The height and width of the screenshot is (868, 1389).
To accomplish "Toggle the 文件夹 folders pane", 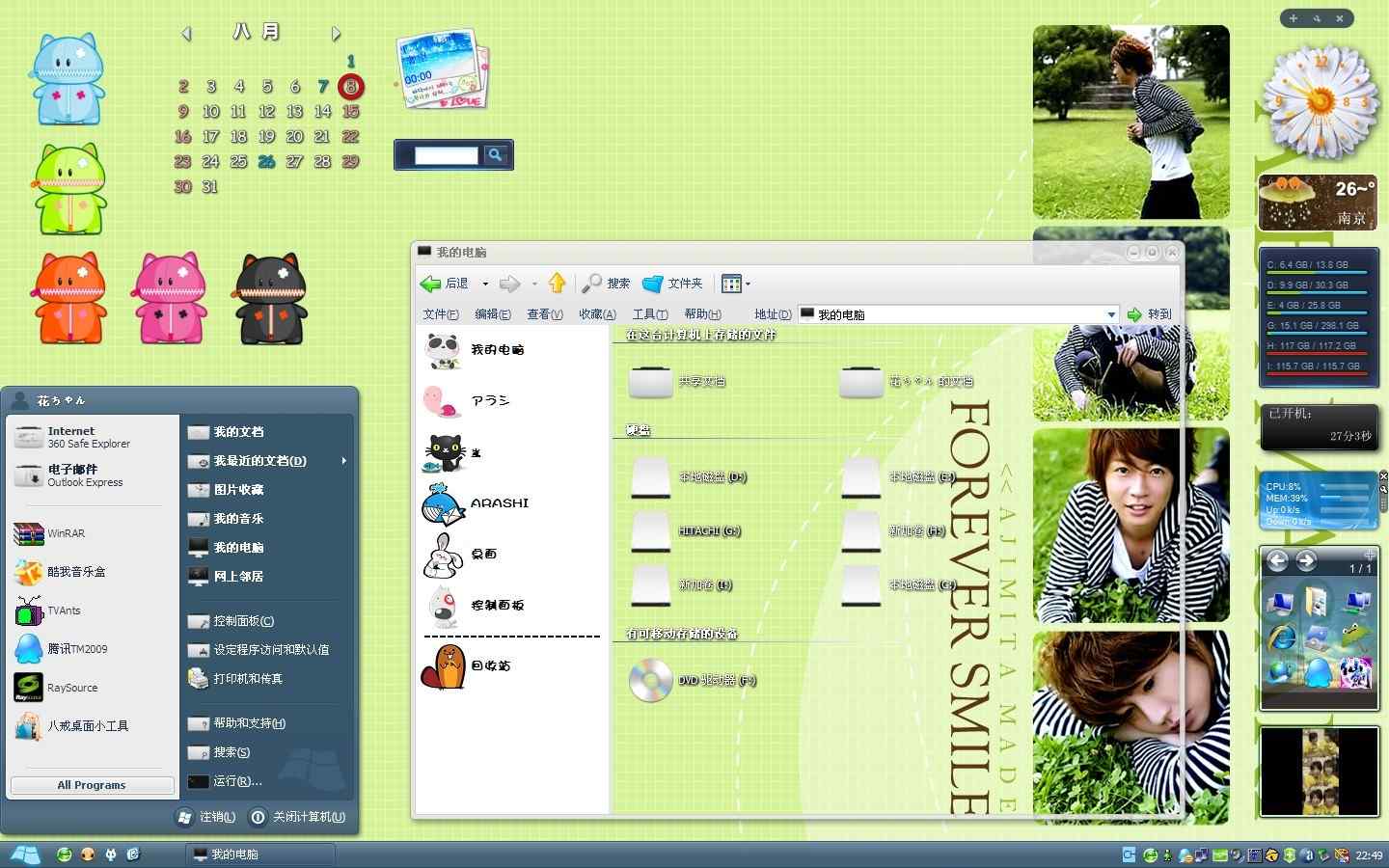I will (672, 284).
